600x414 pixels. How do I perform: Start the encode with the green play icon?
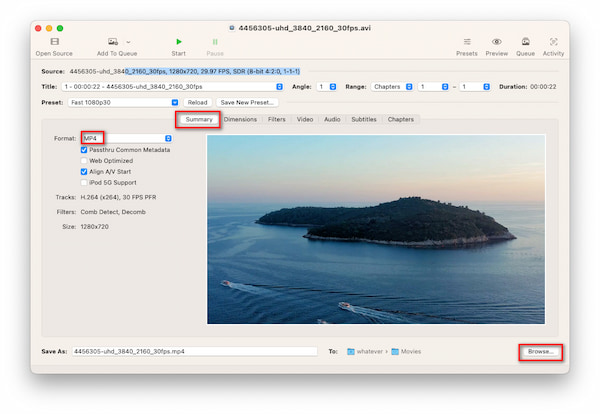179,41
